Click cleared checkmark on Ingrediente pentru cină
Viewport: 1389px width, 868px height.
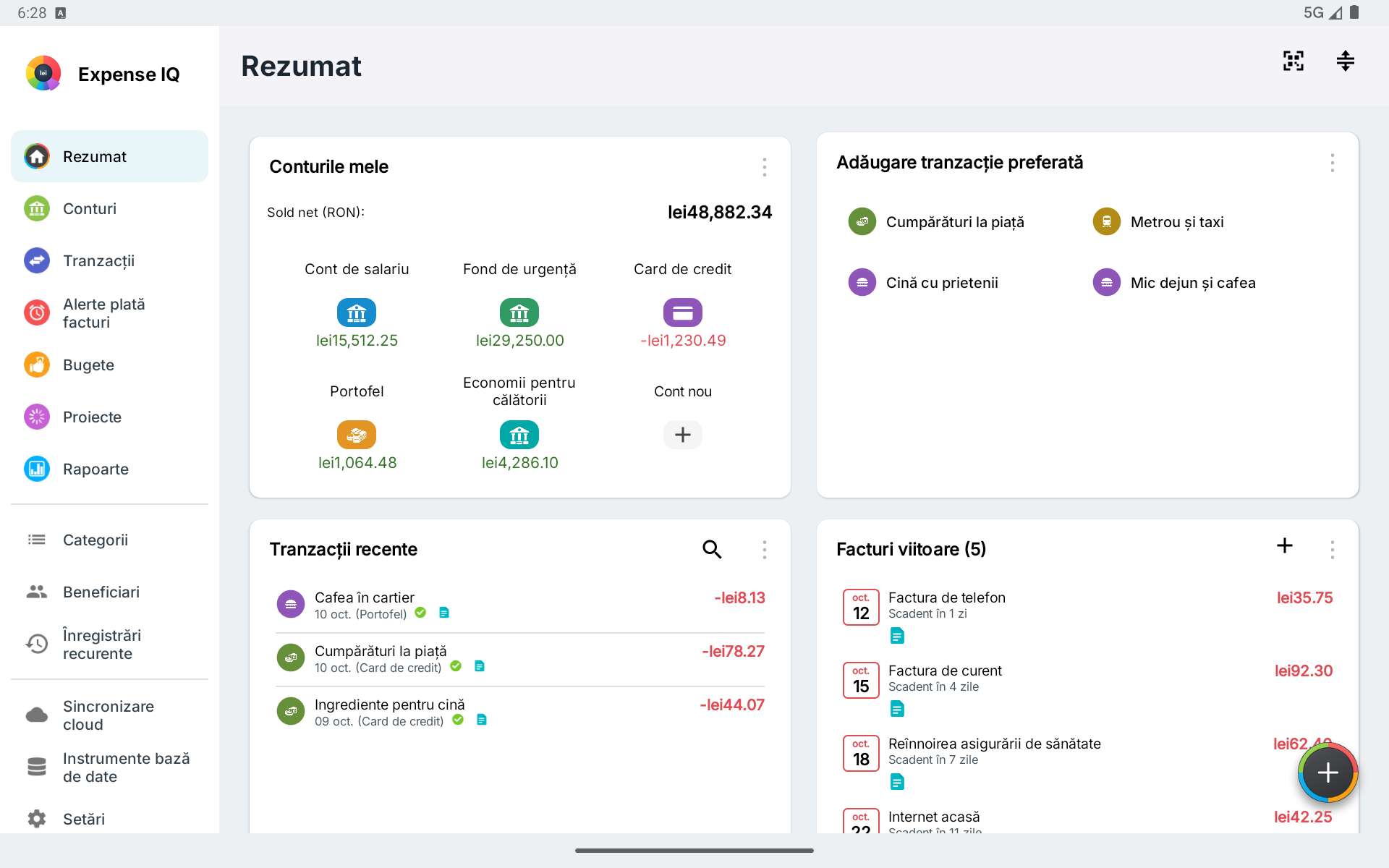(458, 720)
